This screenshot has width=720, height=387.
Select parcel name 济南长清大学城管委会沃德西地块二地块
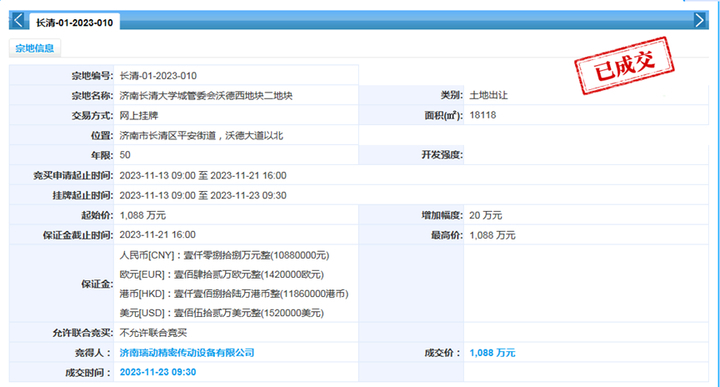206,95
